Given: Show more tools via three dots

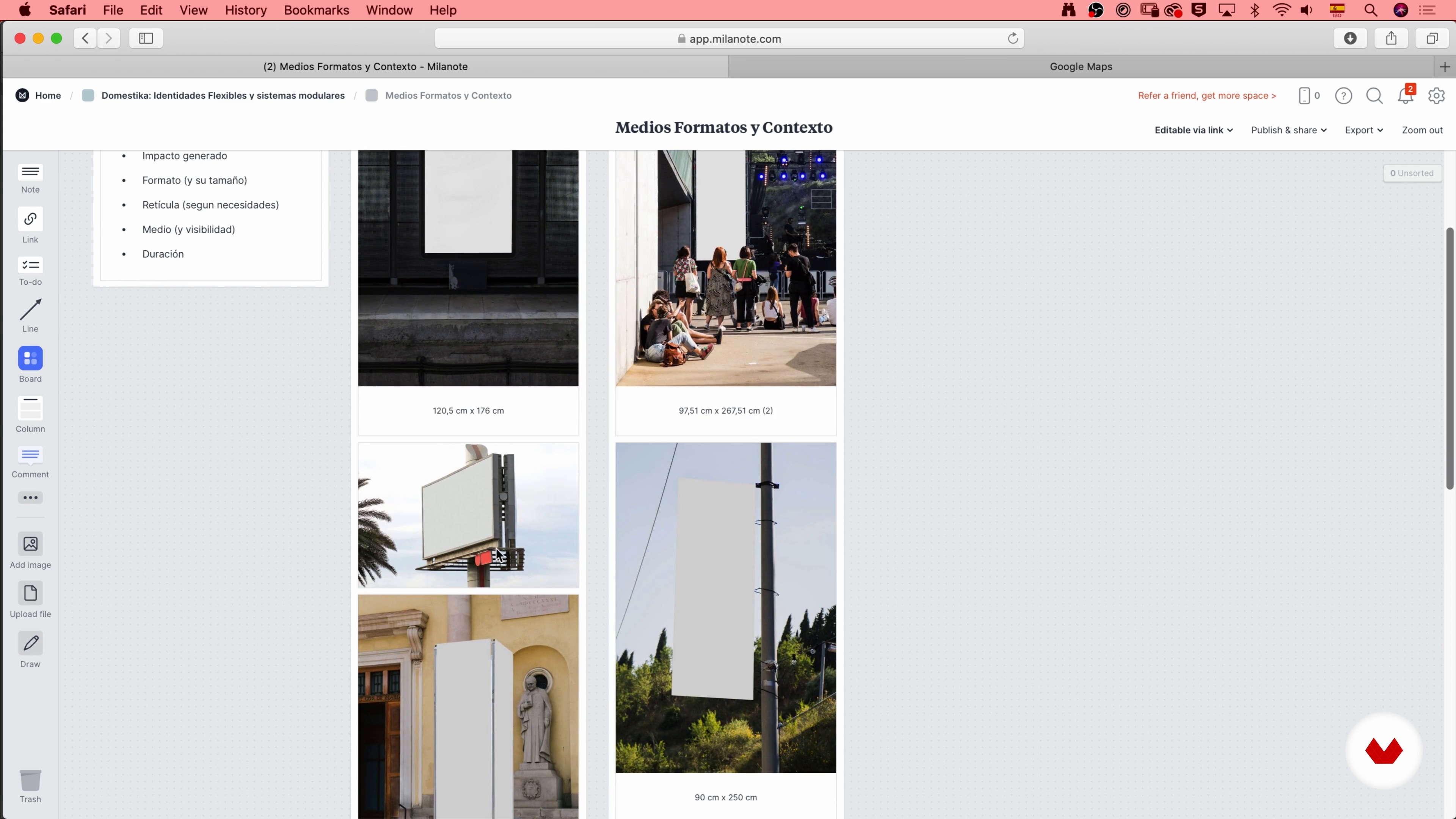Looking at the screenshot, I should click(30, 497).
